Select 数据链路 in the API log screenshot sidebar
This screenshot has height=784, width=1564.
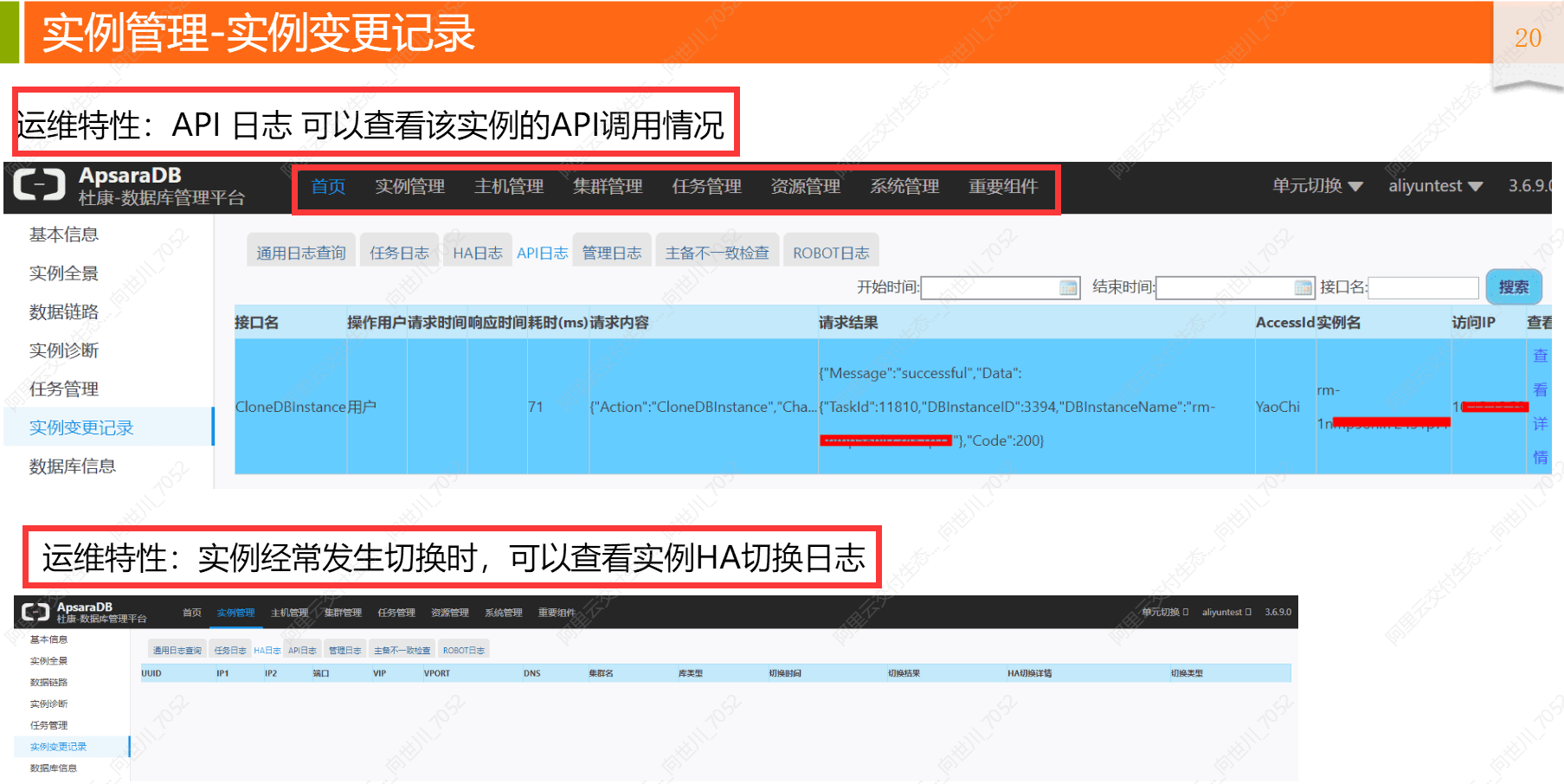[64, 312]
